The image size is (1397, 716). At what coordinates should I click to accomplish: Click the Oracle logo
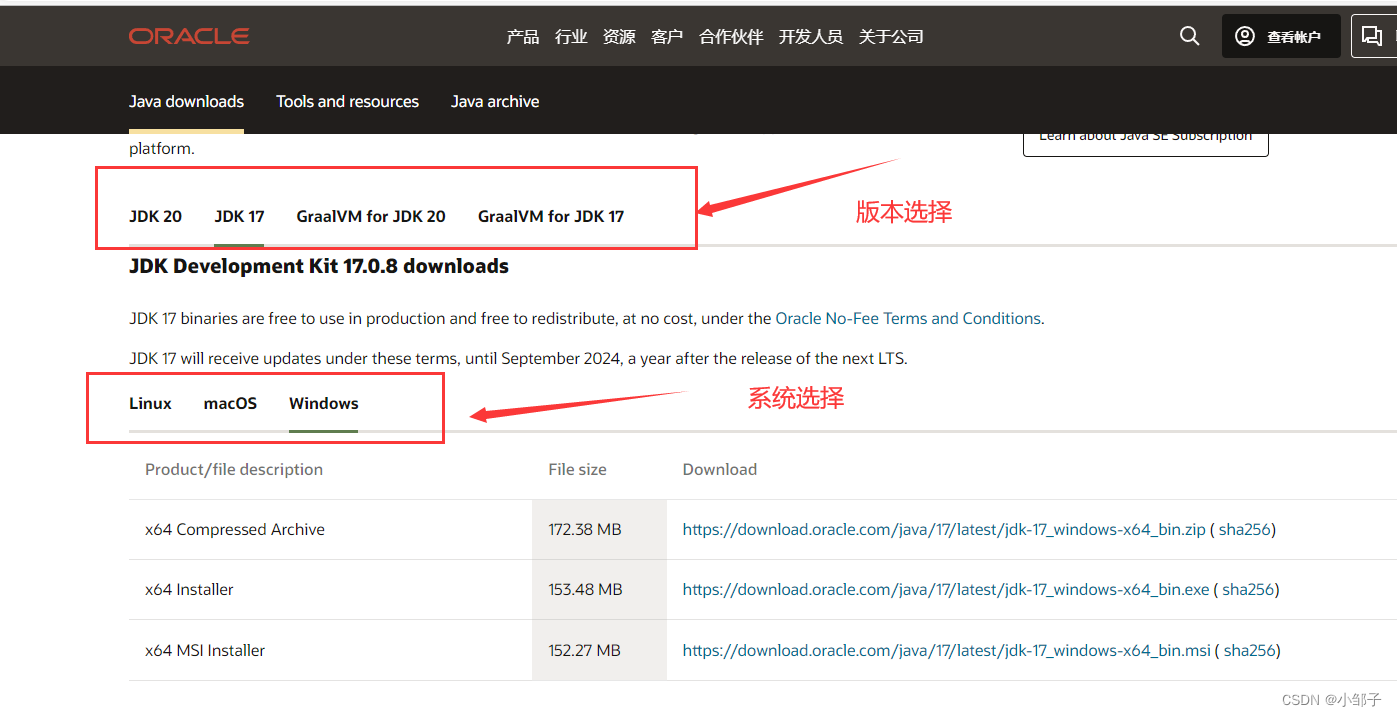pos(189,36)
